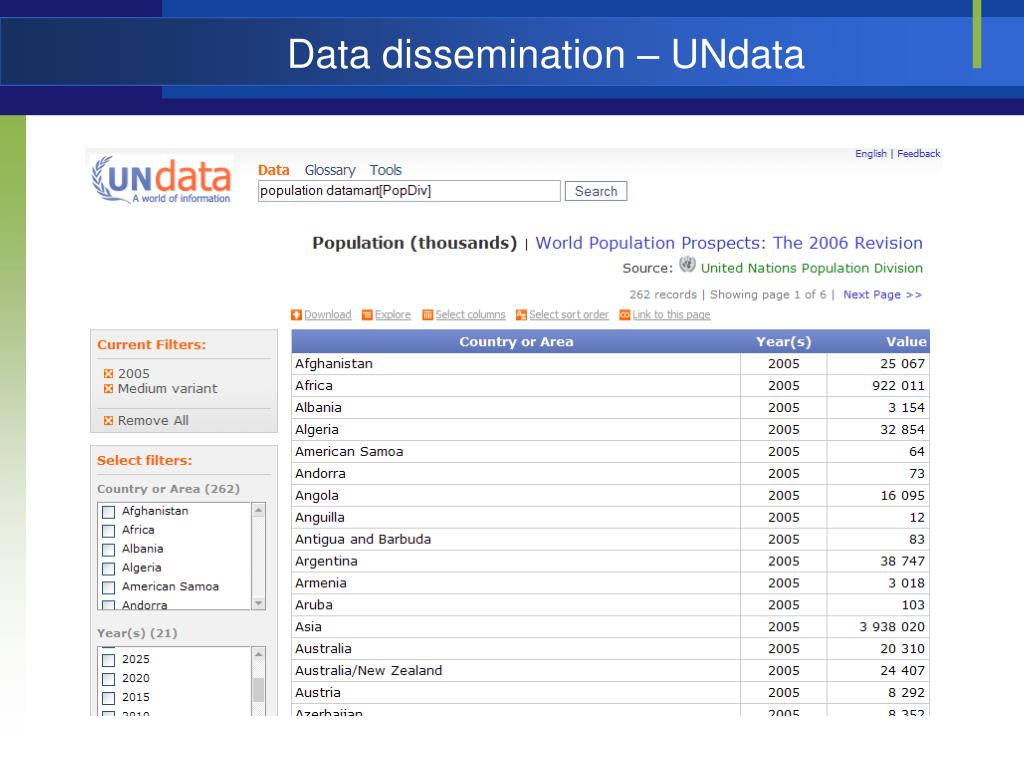The height and width of the screenshot is (768, 1024).
Task: Click the Austria table row
Action: [611, 693]
